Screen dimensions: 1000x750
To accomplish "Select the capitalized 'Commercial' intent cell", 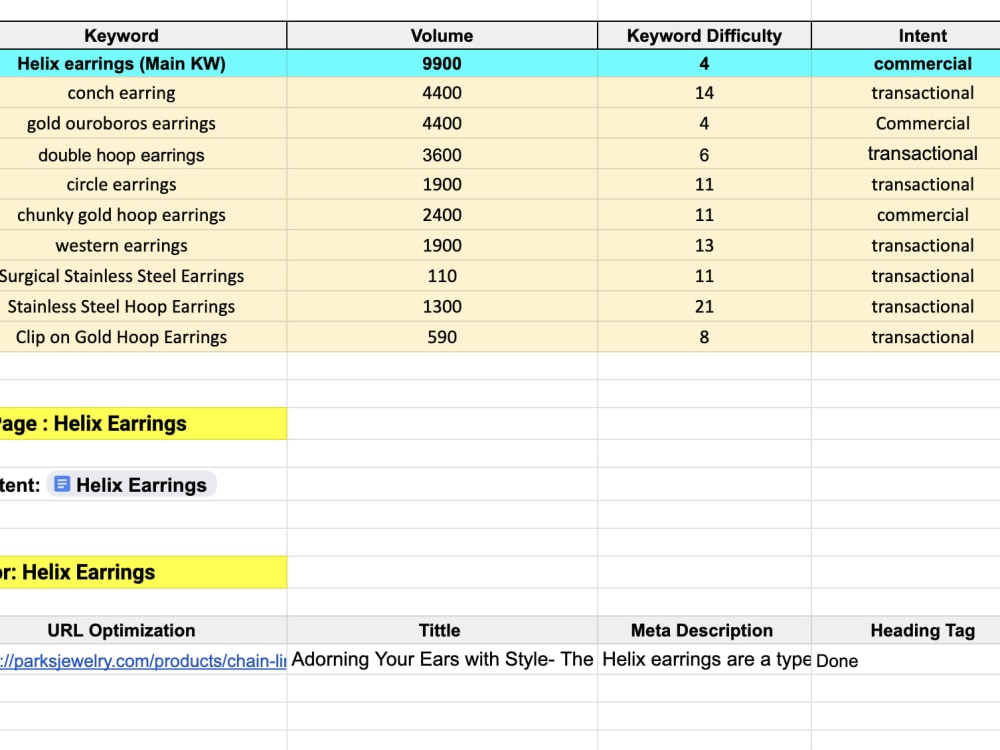I will click(906, 124).
